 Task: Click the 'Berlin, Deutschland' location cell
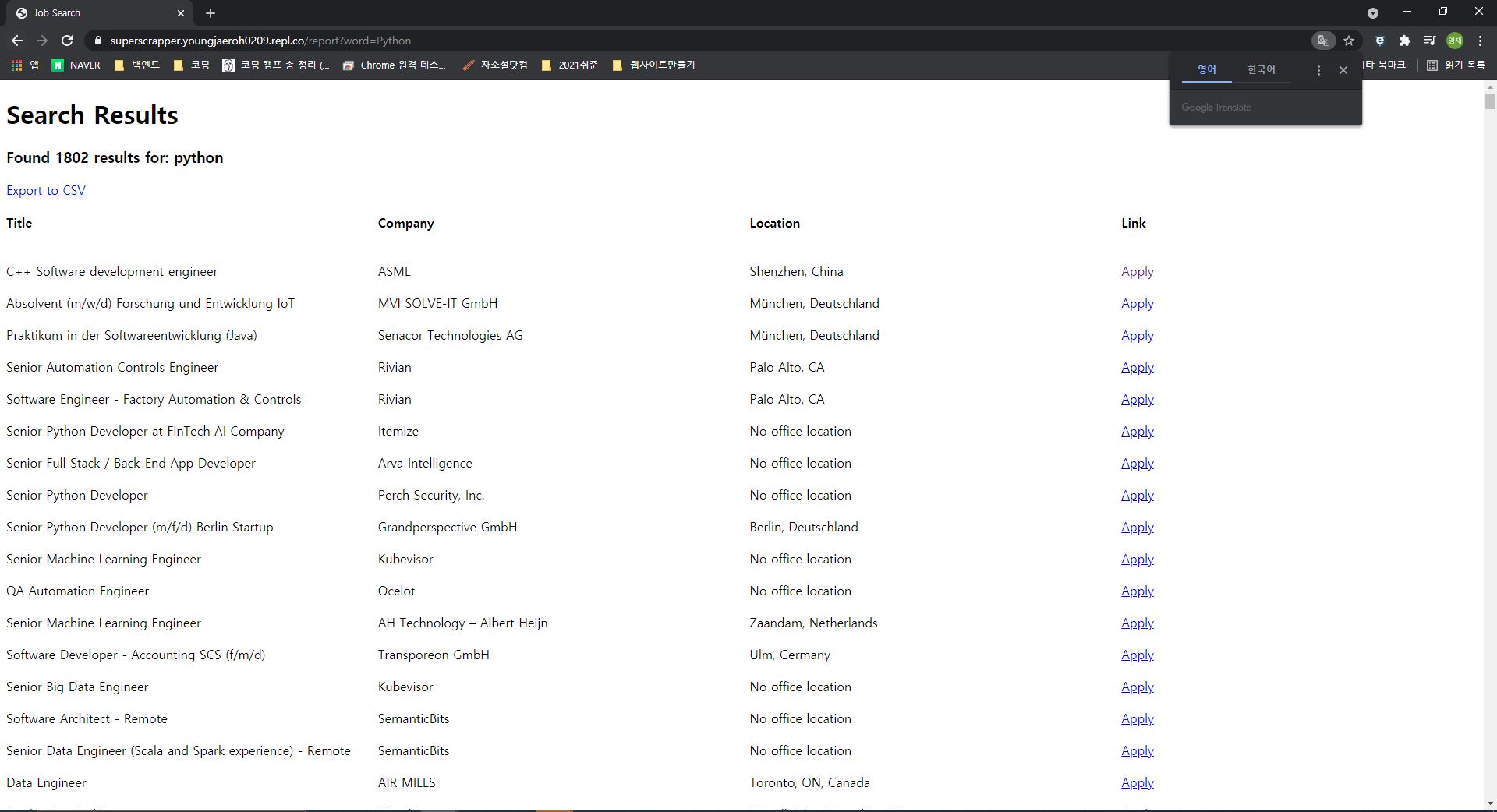[x=803, y=527]
